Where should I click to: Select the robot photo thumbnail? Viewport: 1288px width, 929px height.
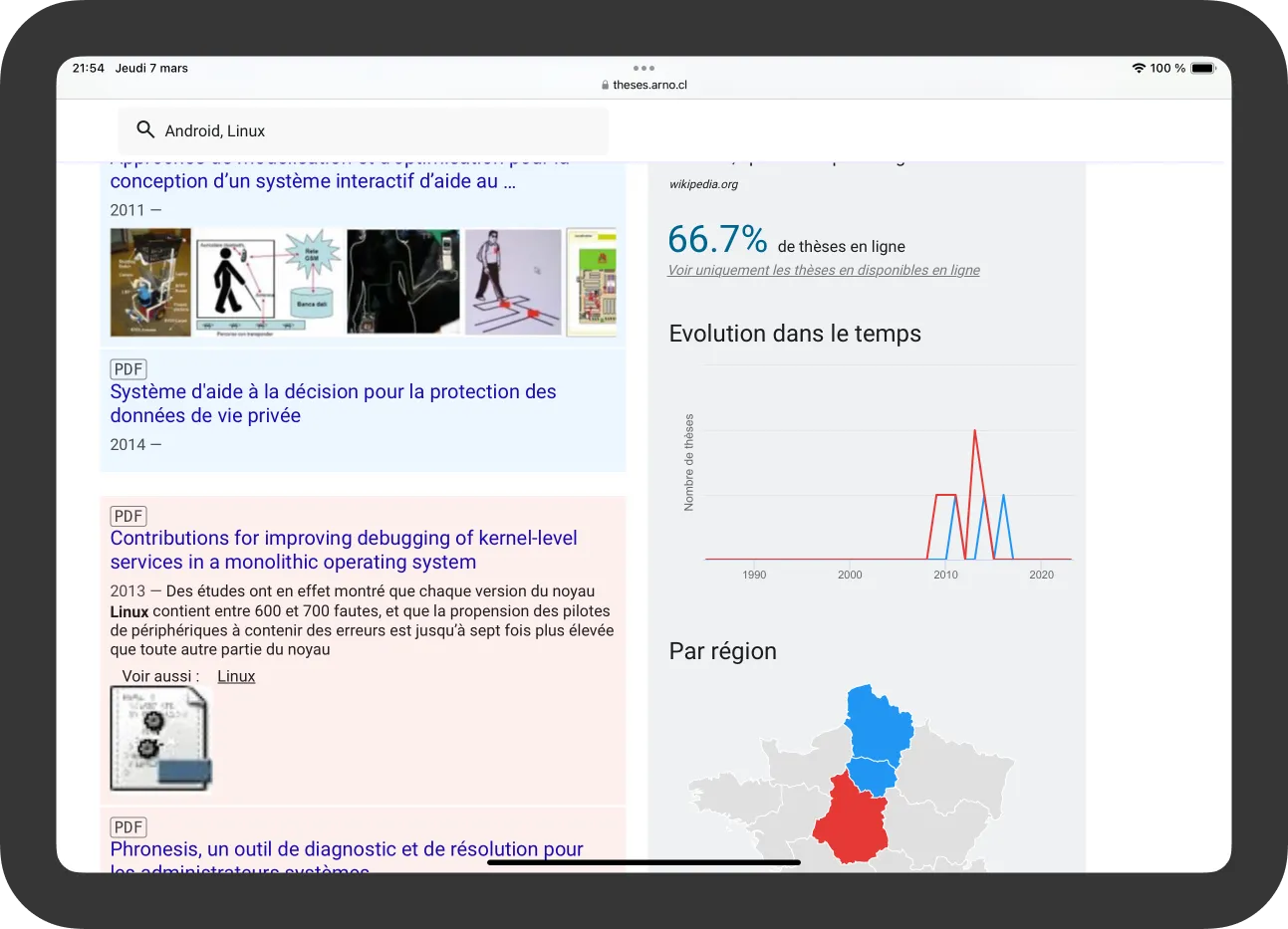point(150,282)
